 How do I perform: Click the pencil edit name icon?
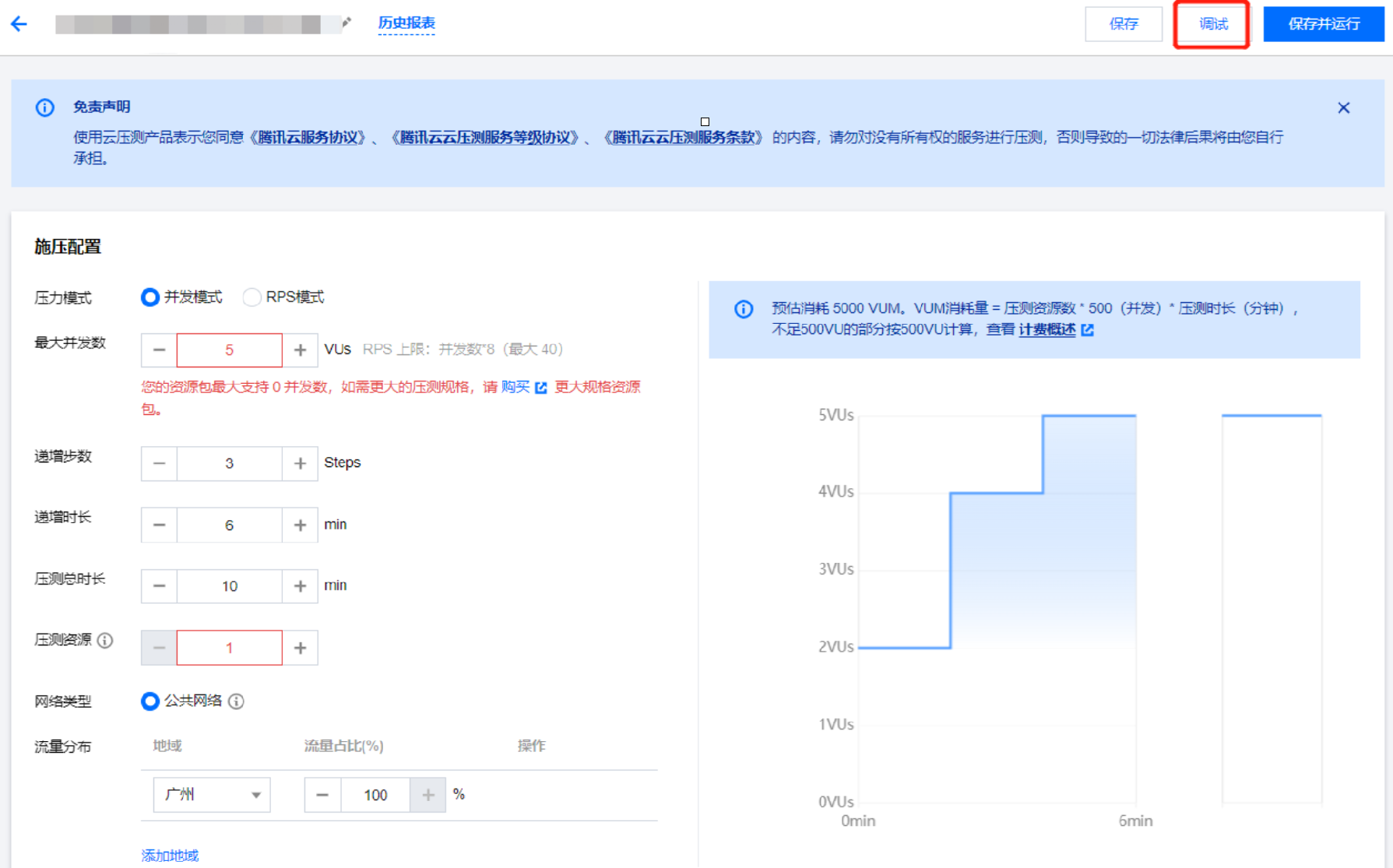click(x=346, y=23)
